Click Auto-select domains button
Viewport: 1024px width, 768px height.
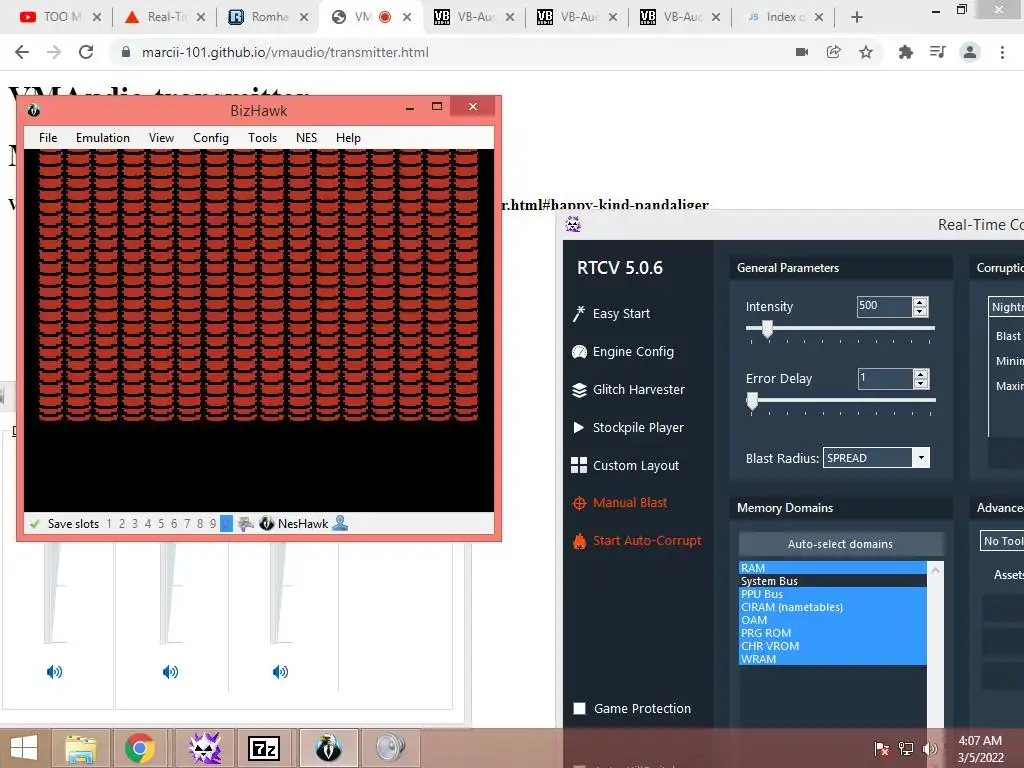[840, 544]
